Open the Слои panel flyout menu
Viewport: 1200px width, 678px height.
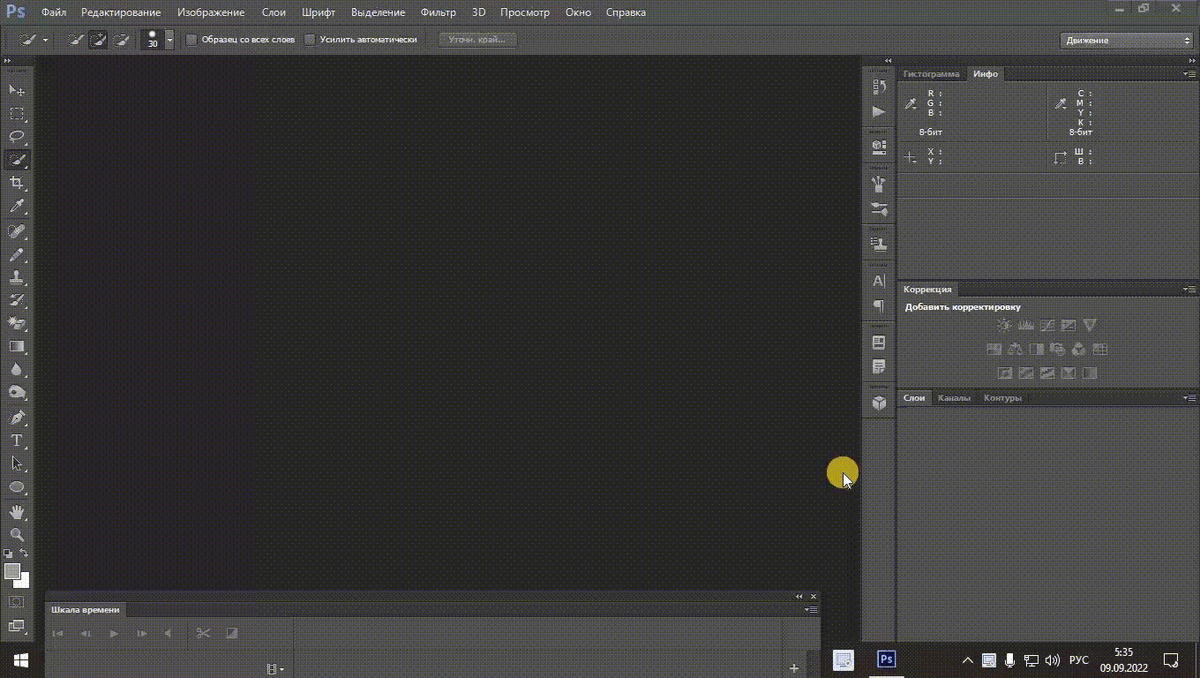click(1189, 398)
